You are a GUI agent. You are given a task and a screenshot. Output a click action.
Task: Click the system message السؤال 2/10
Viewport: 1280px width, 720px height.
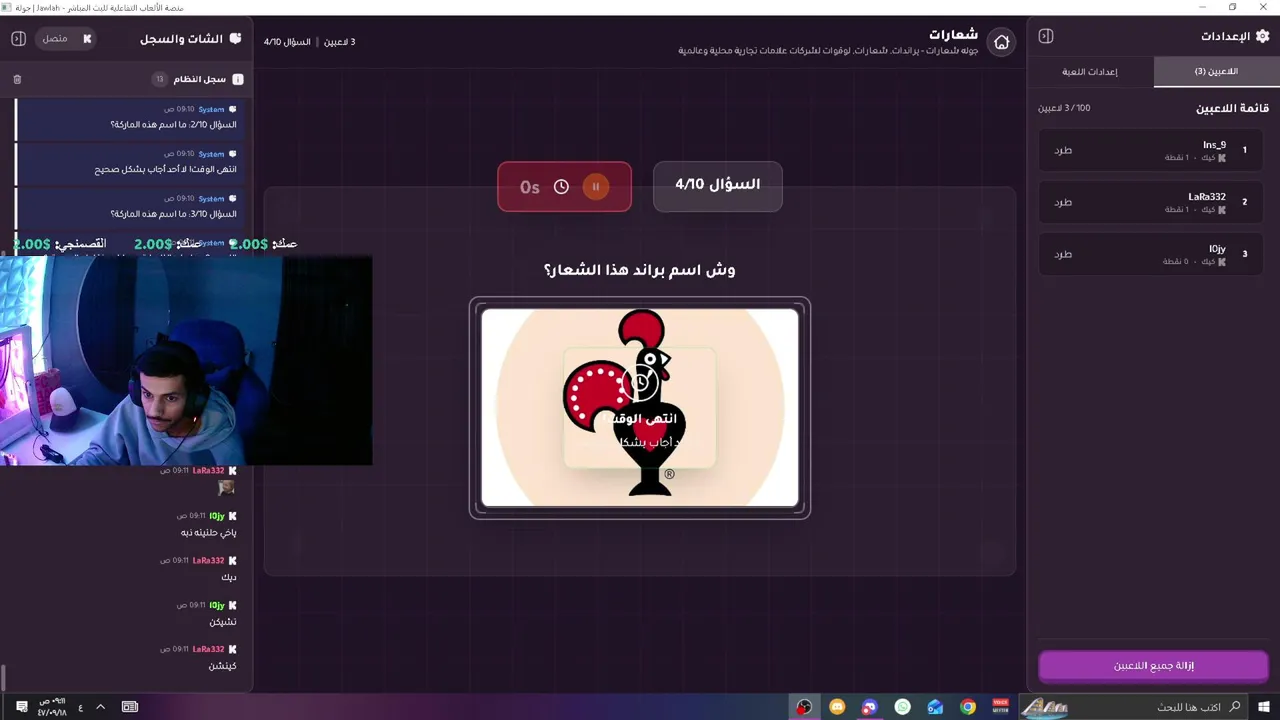173,125
